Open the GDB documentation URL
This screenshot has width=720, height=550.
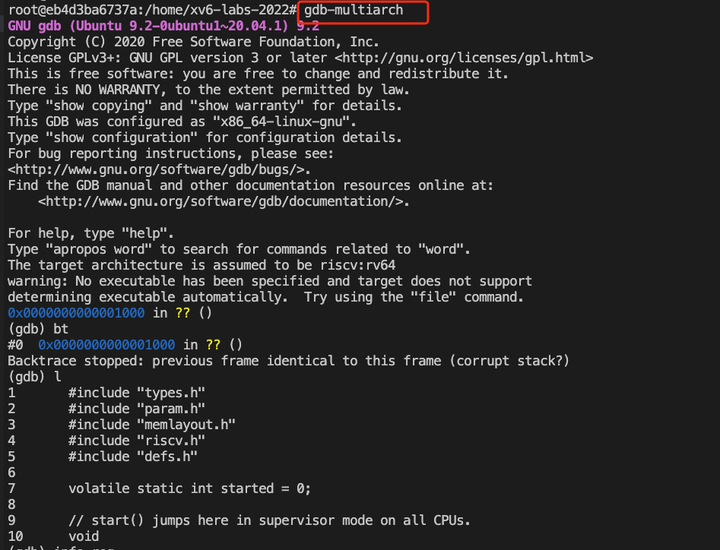(x=224, y=202)
